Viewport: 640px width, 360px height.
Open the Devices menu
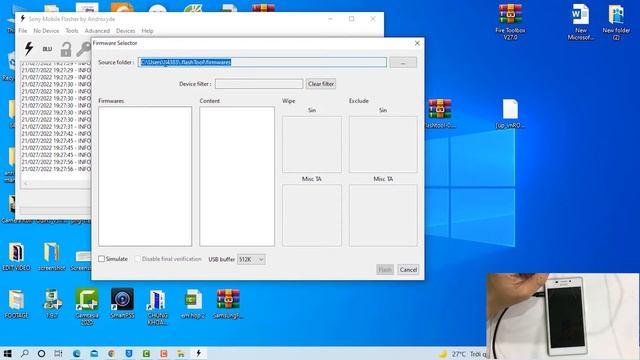[126, 31]
